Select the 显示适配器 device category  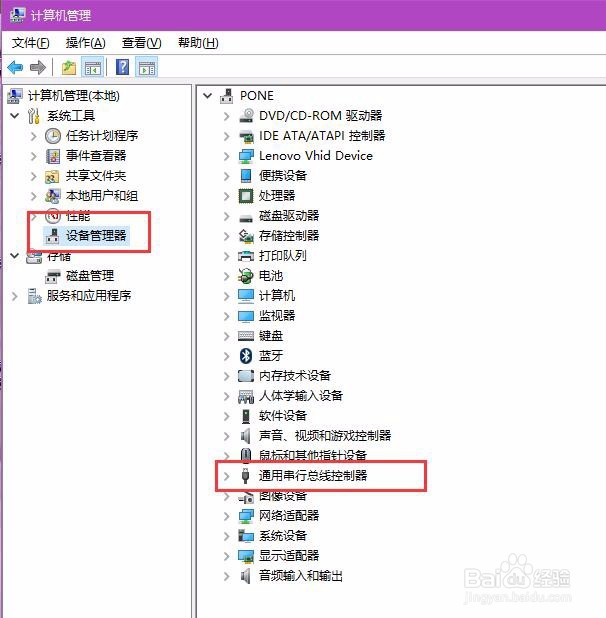click(x=289, y=556)
